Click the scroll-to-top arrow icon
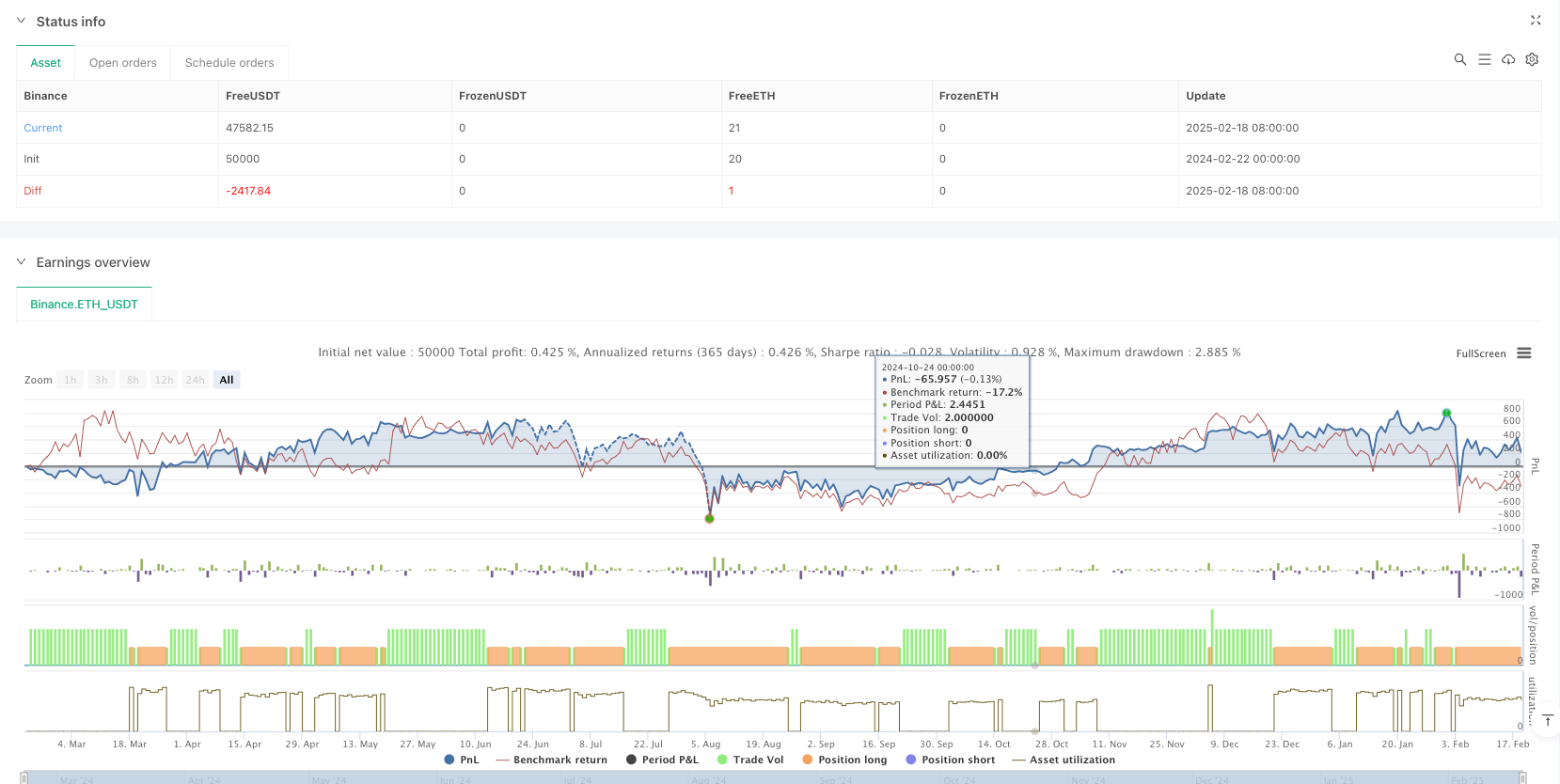1560x784 pixels. click(x=1548, y=720)
